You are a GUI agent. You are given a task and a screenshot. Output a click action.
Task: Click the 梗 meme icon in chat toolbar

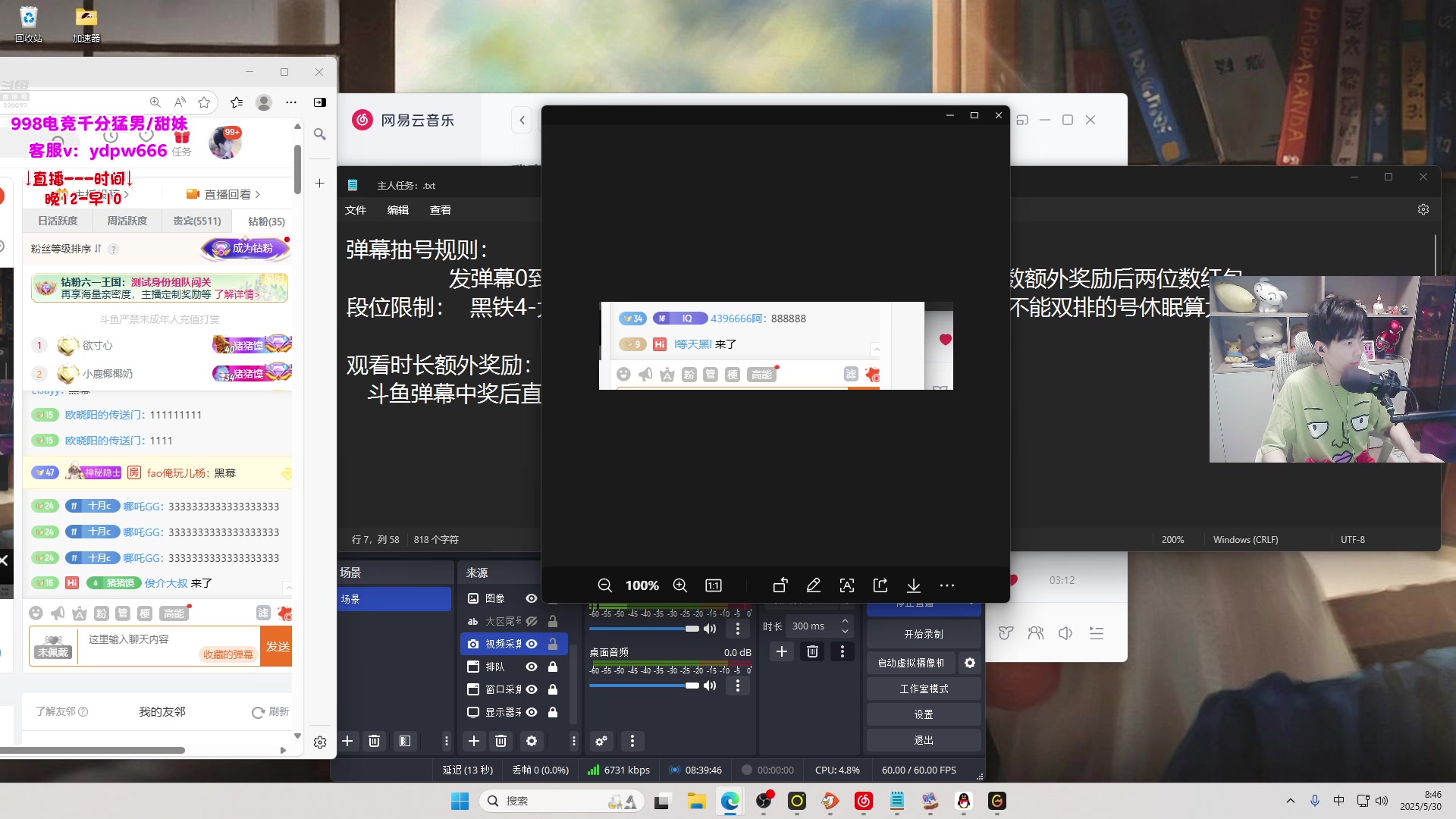(x=145, y=613)
